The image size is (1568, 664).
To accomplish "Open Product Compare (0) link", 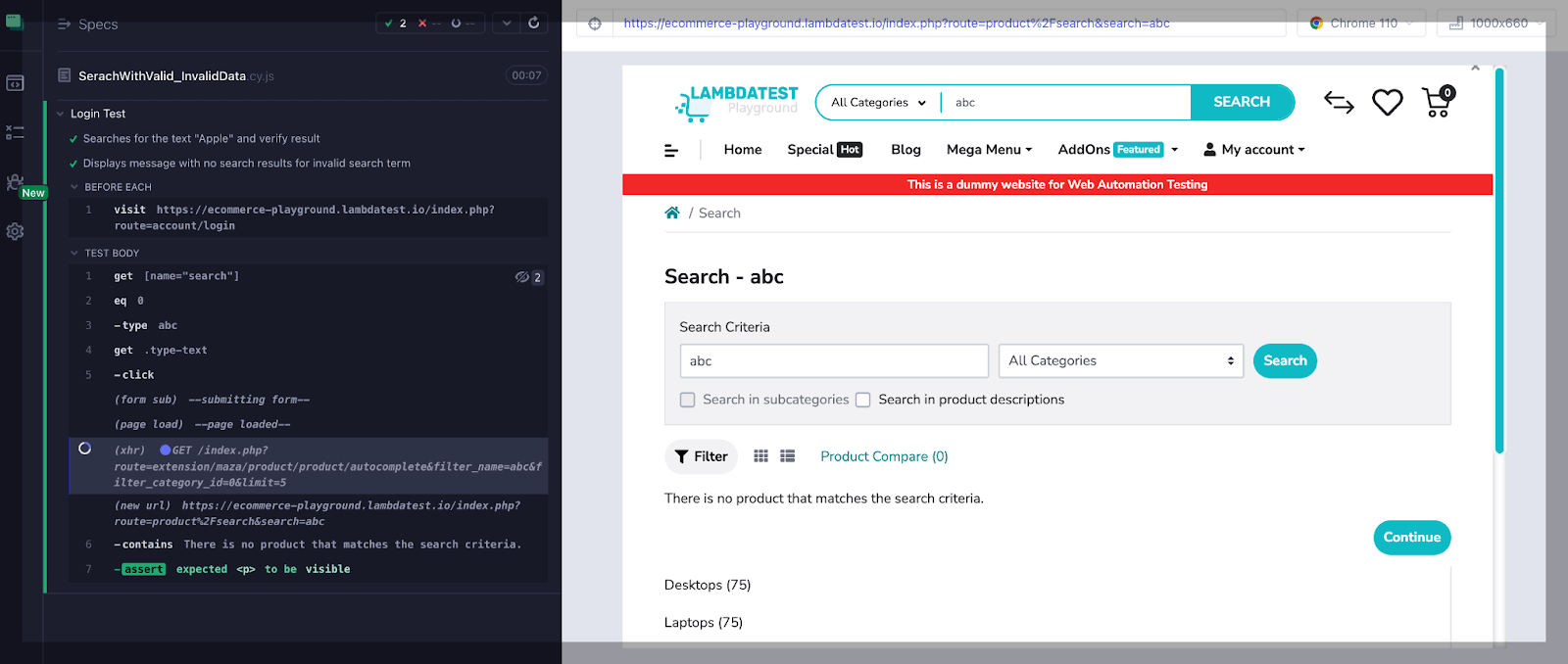I will click(x=884, y=456).
